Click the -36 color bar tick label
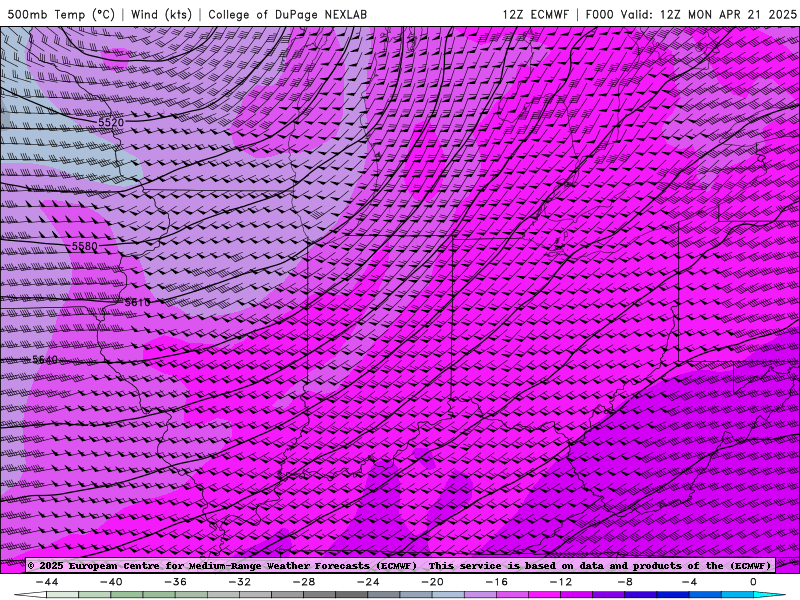The width and height of the screenshot is (800, 600). coord(176,582)
